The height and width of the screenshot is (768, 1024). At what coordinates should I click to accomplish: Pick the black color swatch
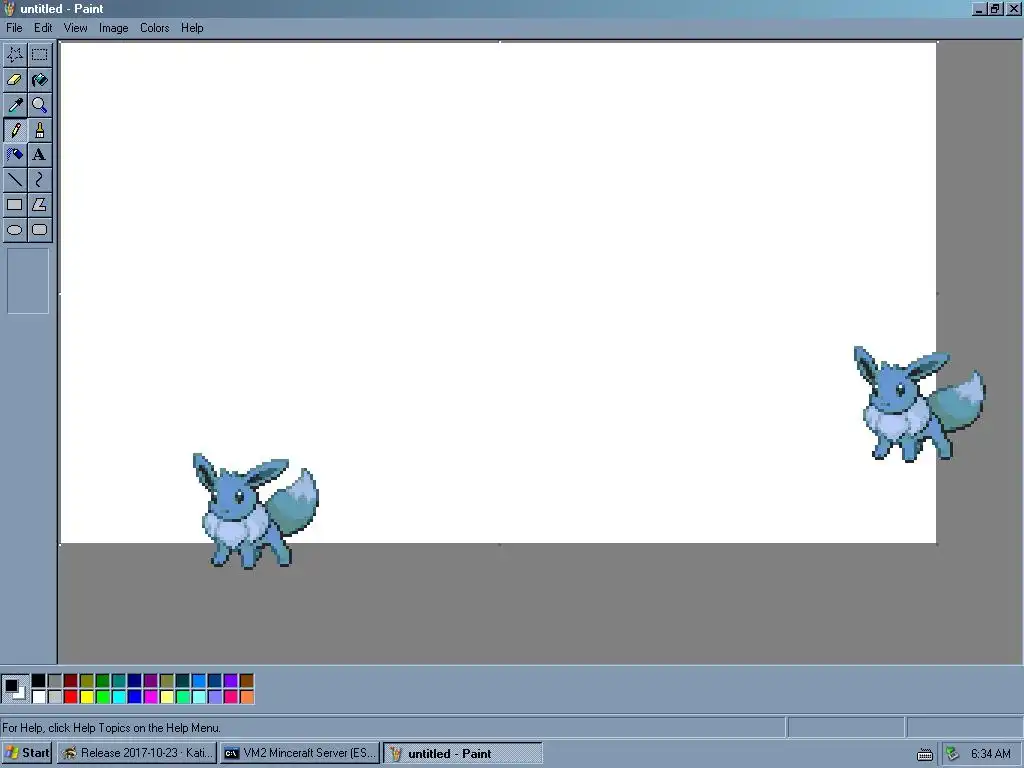click(39, 681)
